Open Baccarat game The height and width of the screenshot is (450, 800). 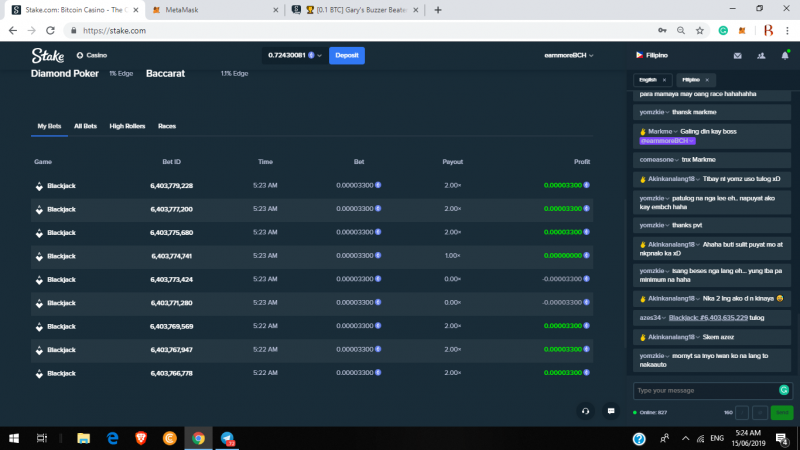point(165,73)
